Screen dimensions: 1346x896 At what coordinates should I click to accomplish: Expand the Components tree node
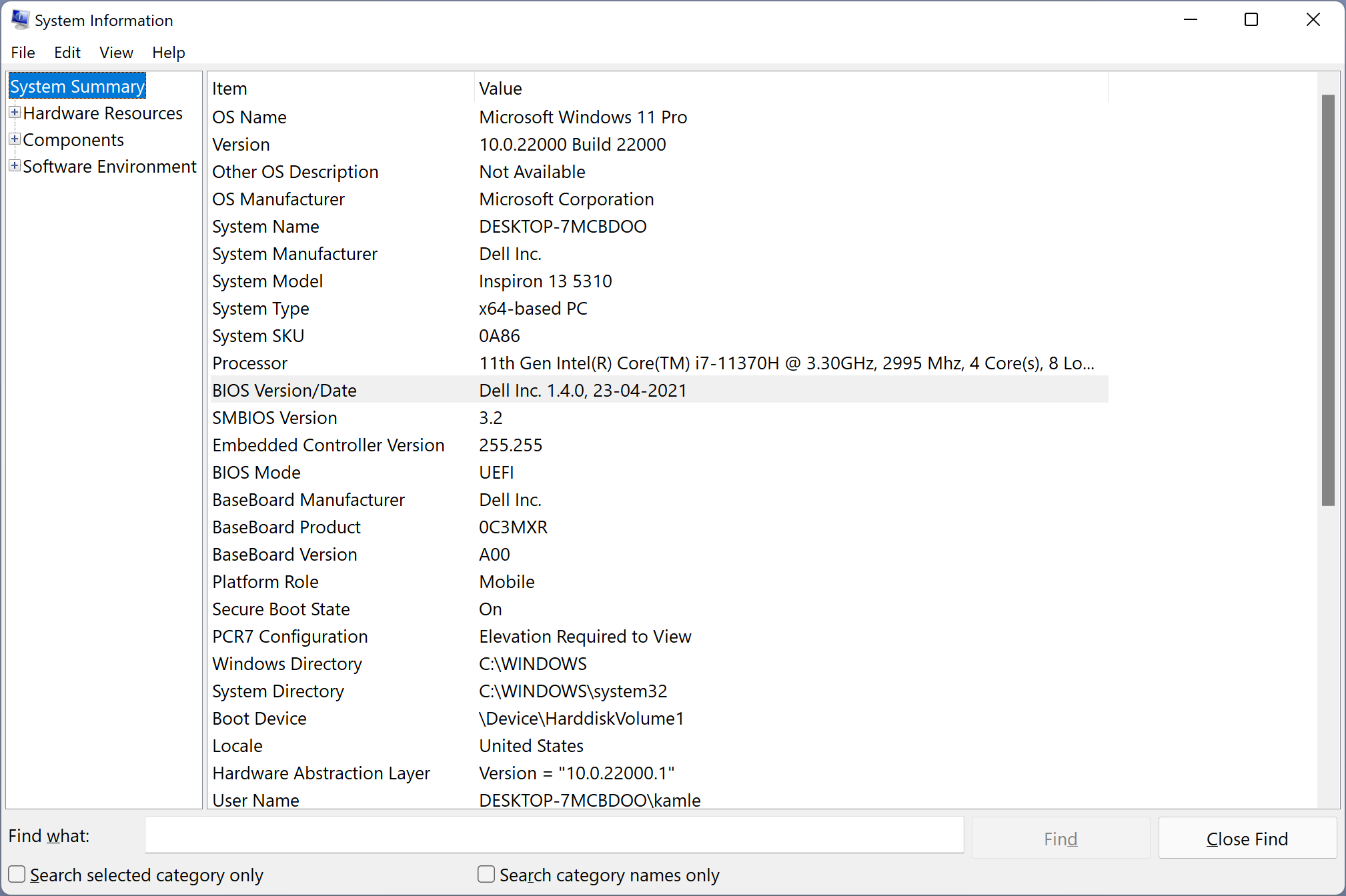(14, 139)
